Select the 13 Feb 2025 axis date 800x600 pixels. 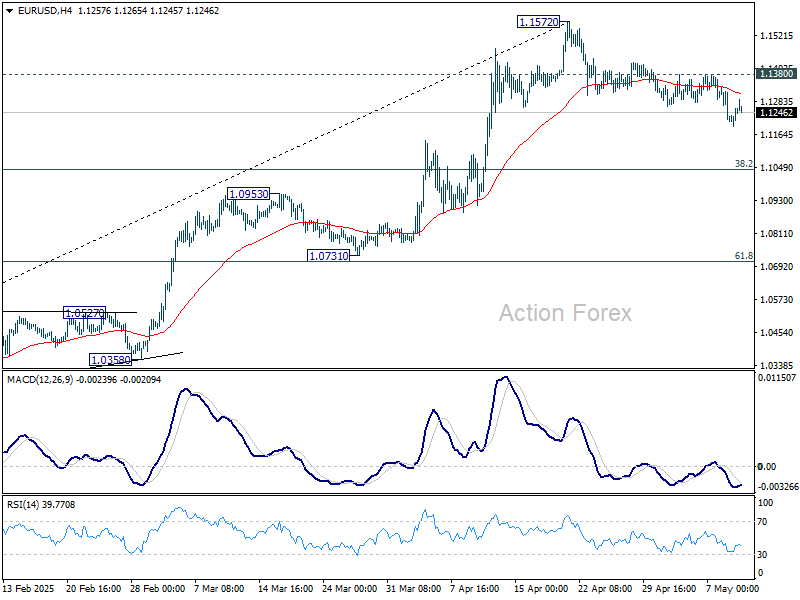(31, 589)
